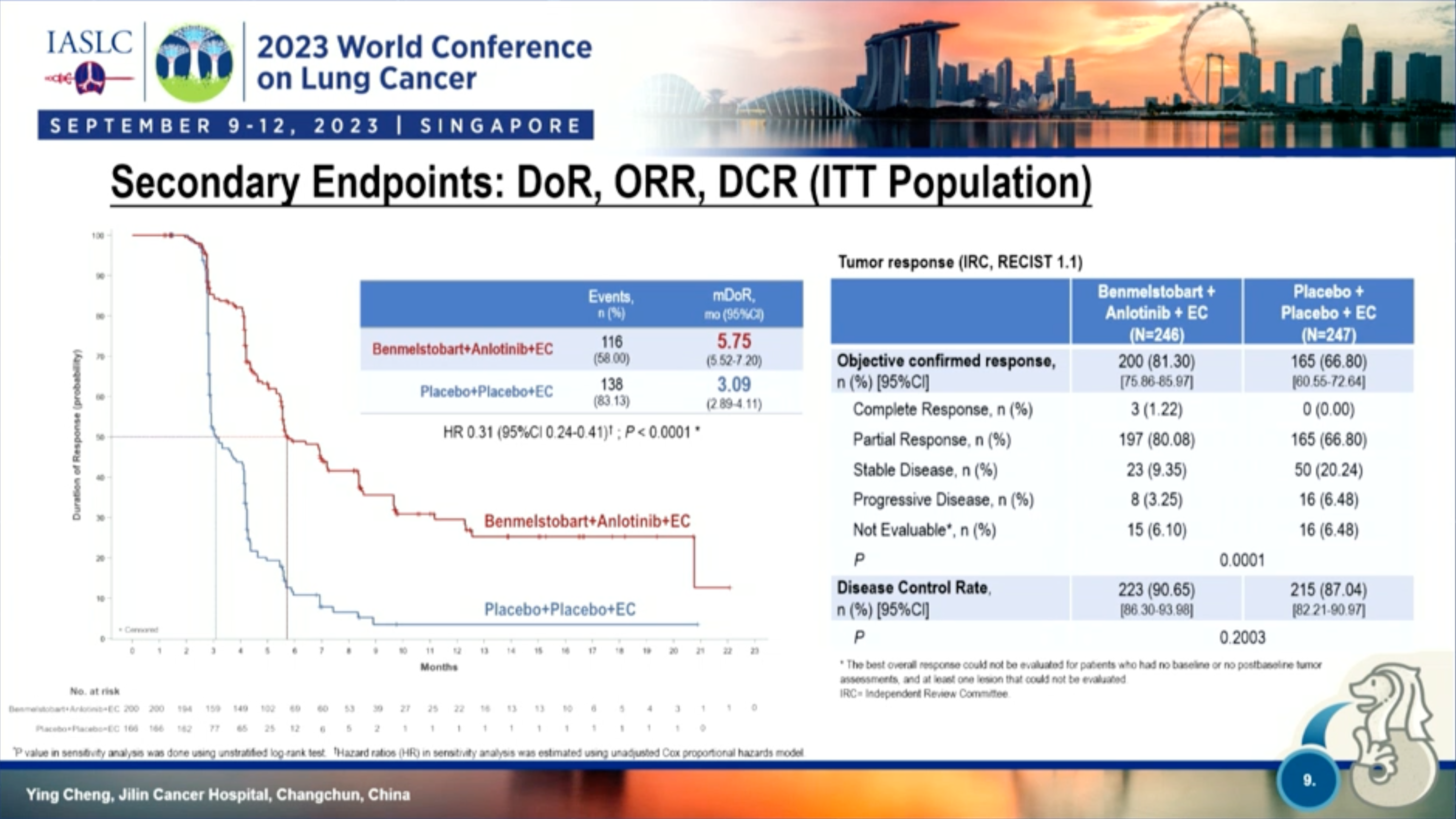Screen dimensions: 1456x819
Task: Click the slide number 9 circle badge
Action: click(1308, 781)
